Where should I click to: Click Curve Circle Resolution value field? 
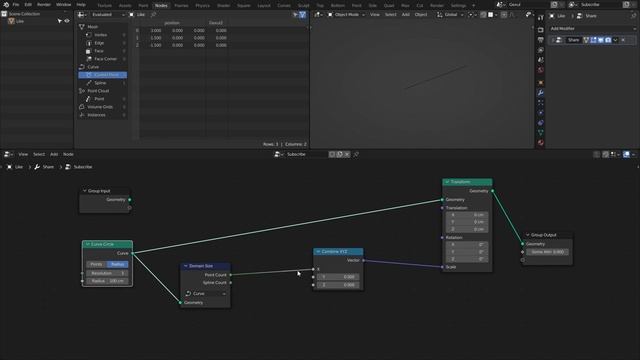click(x=107, y=273)
